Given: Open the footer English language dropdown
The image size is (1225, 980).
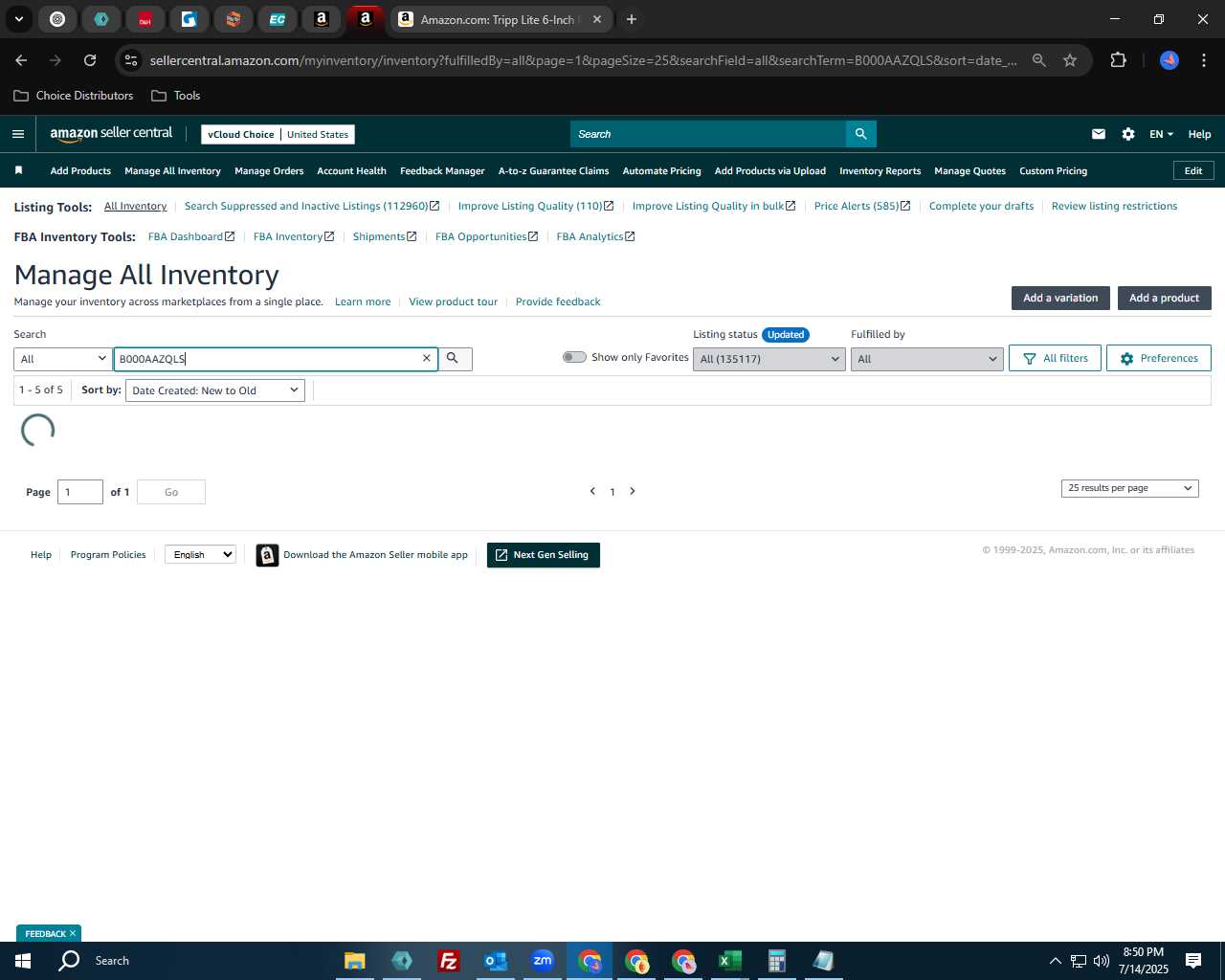Looking at the screenshot, I should 200,554.
